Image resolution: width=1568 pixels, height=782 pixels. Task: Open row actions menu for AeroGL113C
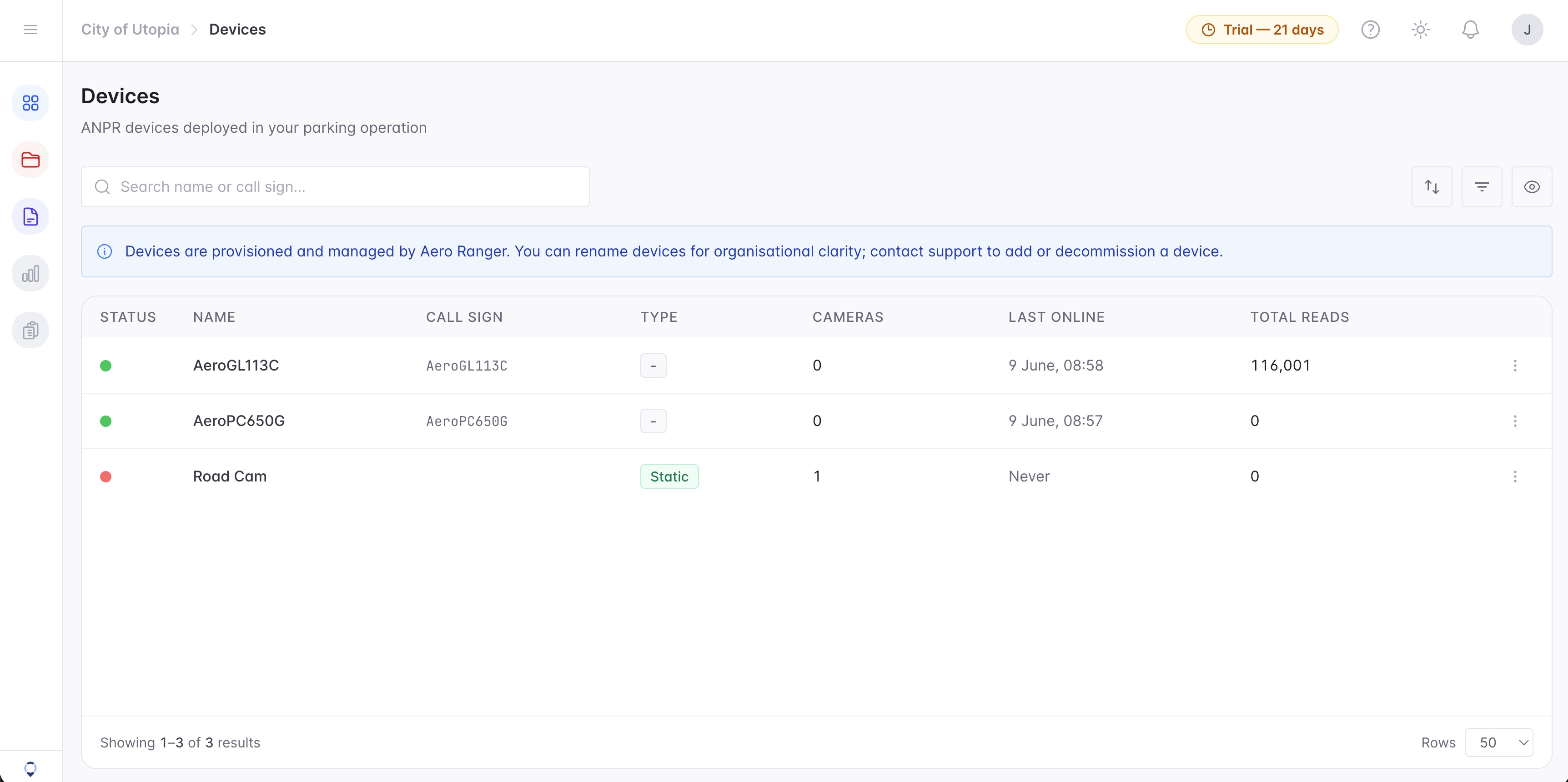(1515, 365)
